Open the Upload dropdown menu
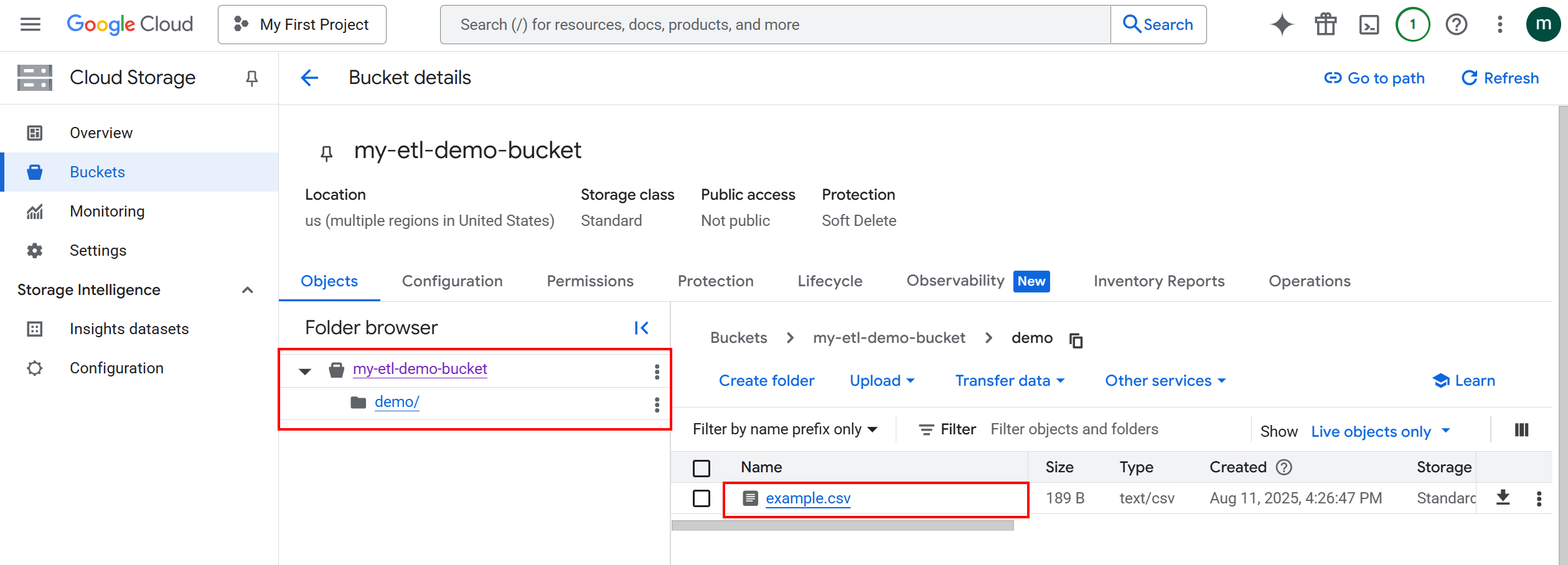Screen dimensions: 1568x565 [x=881, y=380]
